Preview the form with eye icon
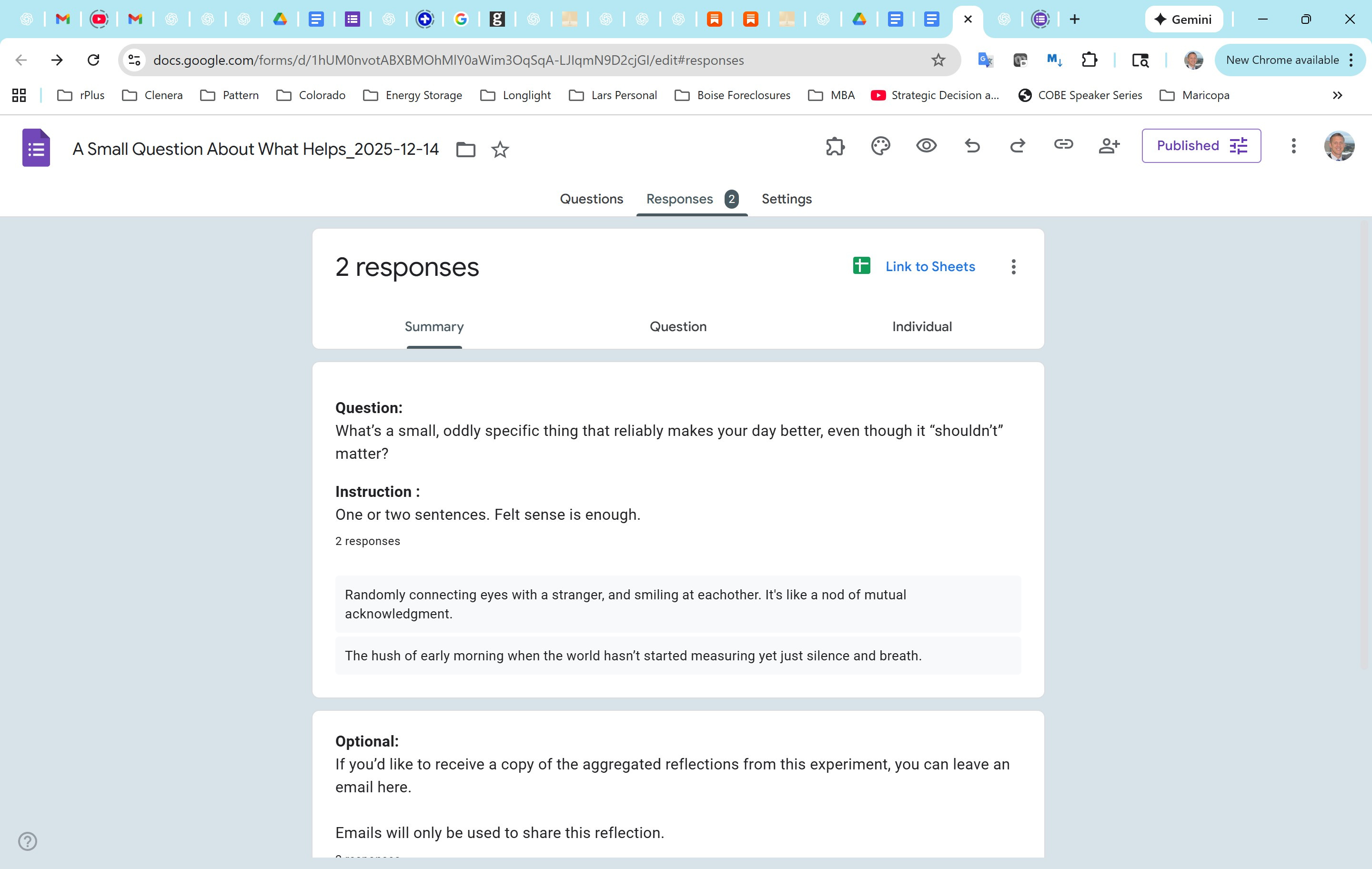The width and height of the screenshot is (1372, 869). click(926, 146)
